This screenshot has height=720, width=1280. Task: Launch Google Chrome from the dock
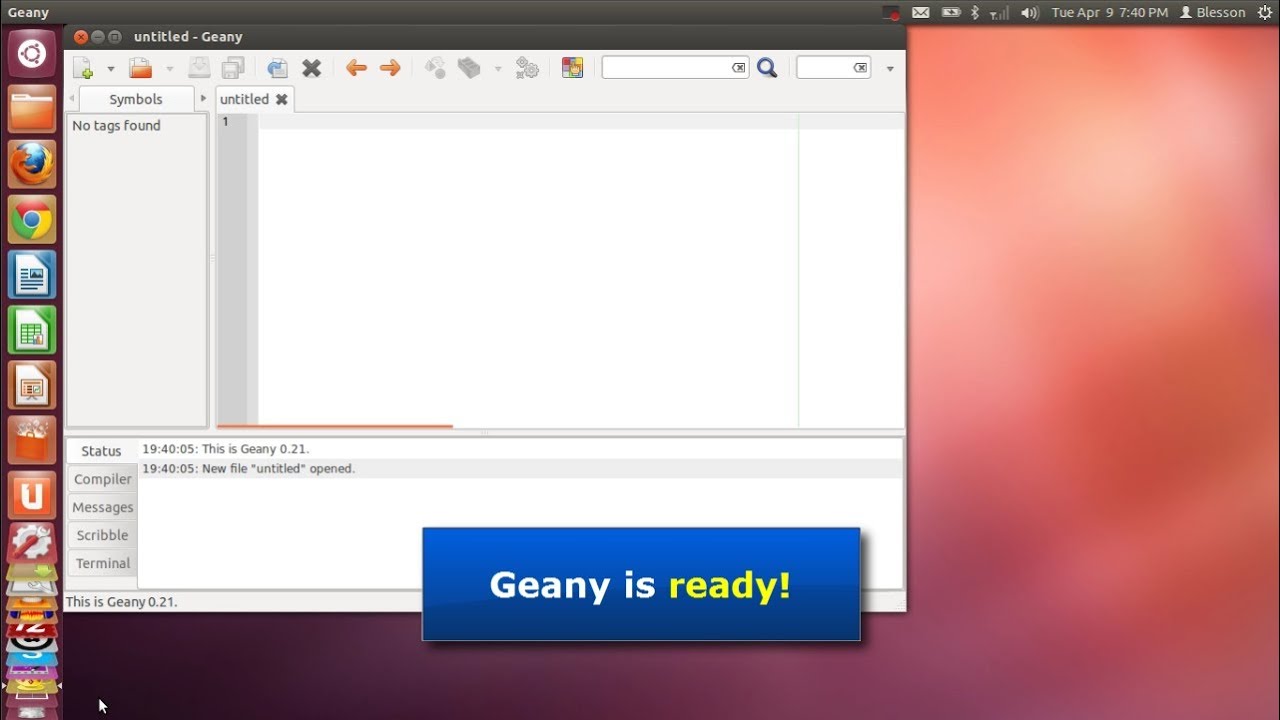(x=32, y=219)
